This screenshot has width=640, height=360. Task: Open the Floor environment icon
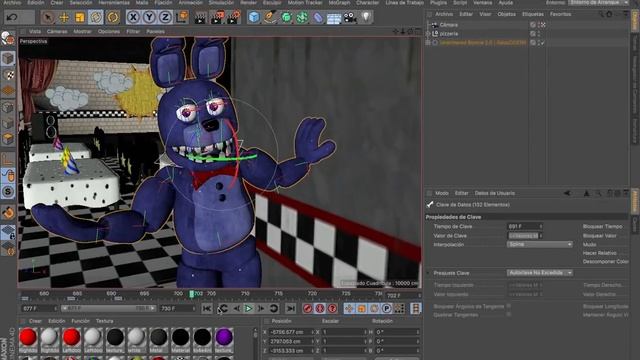point(334,18)
